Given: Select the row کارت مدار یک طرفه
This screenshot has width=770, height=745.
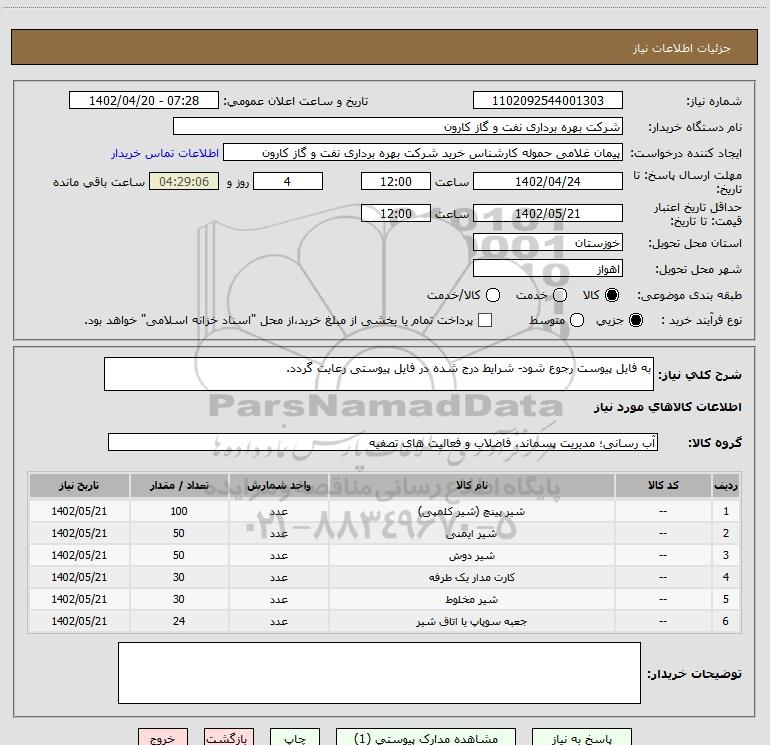Looking at the screenshot, I should (x=385, y=578).
